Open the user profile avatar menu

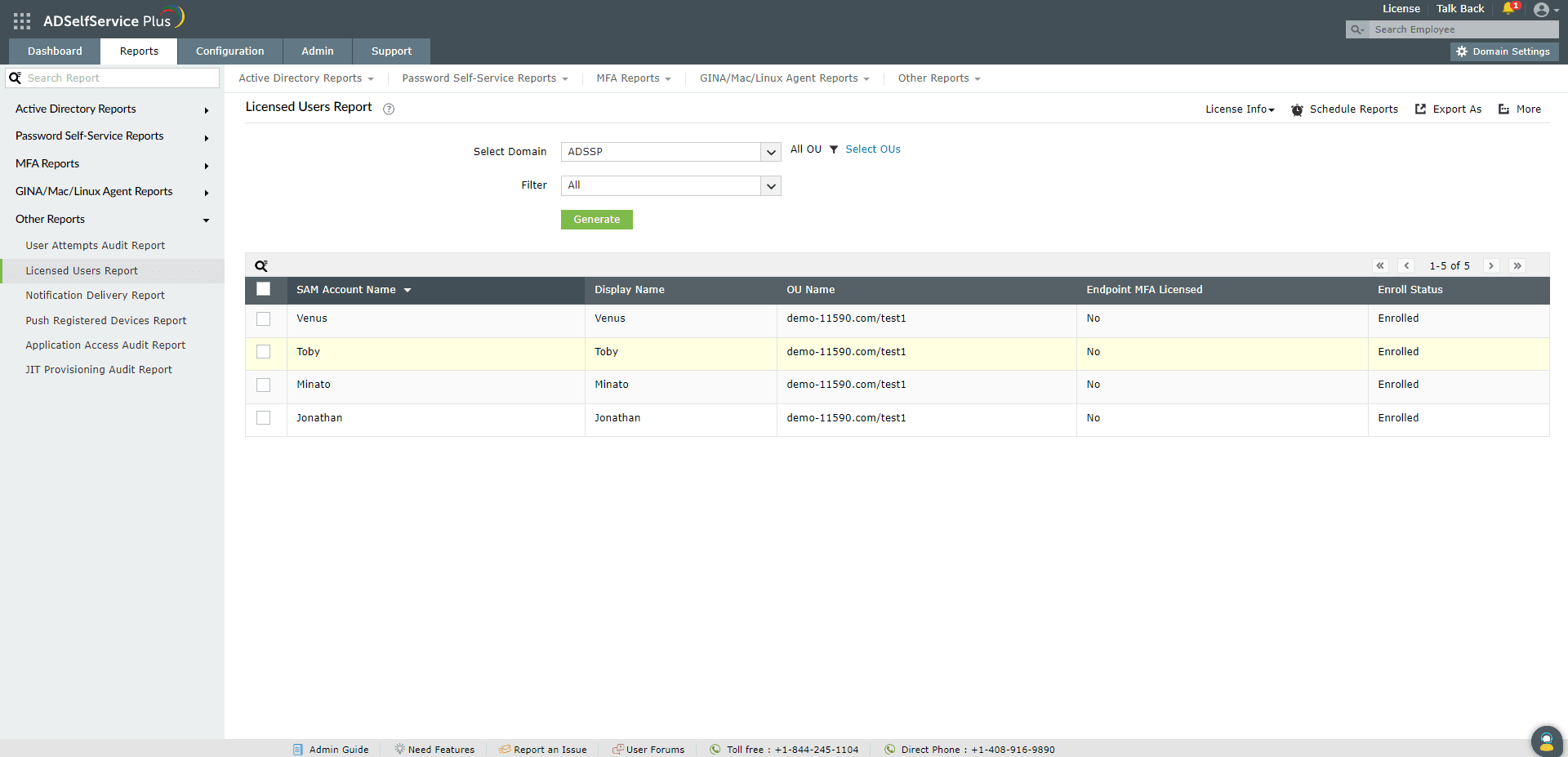[x=1541, y=10]
